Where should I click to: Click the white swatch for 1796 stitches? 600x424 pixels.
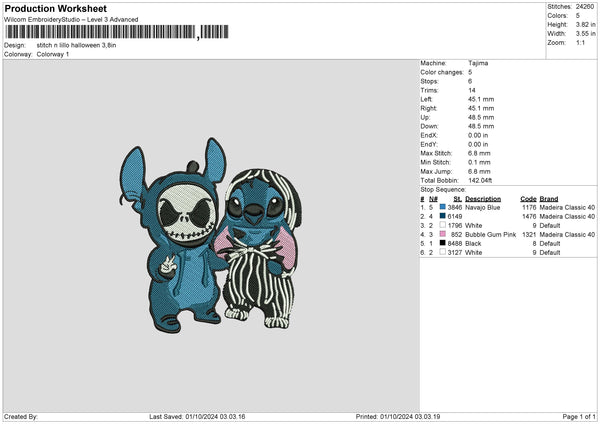point(442,225)
